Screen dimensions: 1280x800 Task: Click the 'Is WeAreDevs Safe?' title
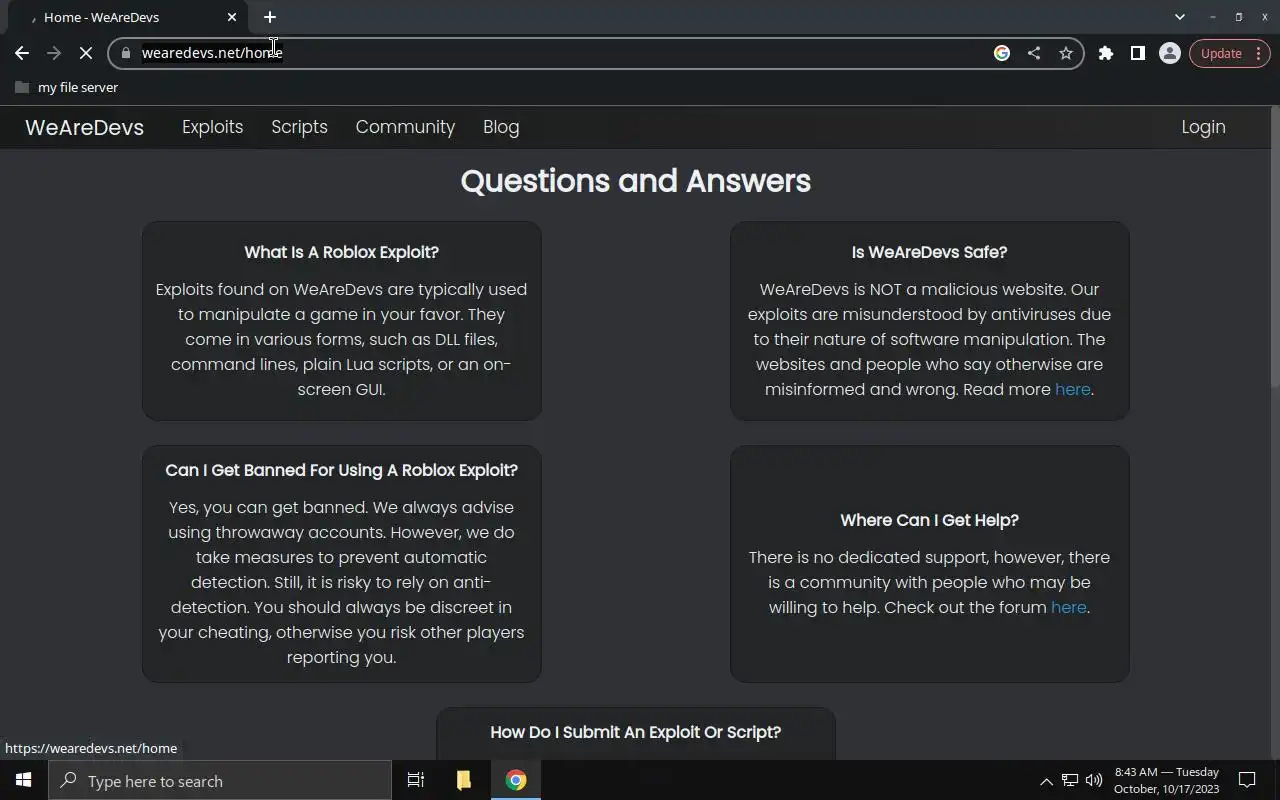(929, 252)
